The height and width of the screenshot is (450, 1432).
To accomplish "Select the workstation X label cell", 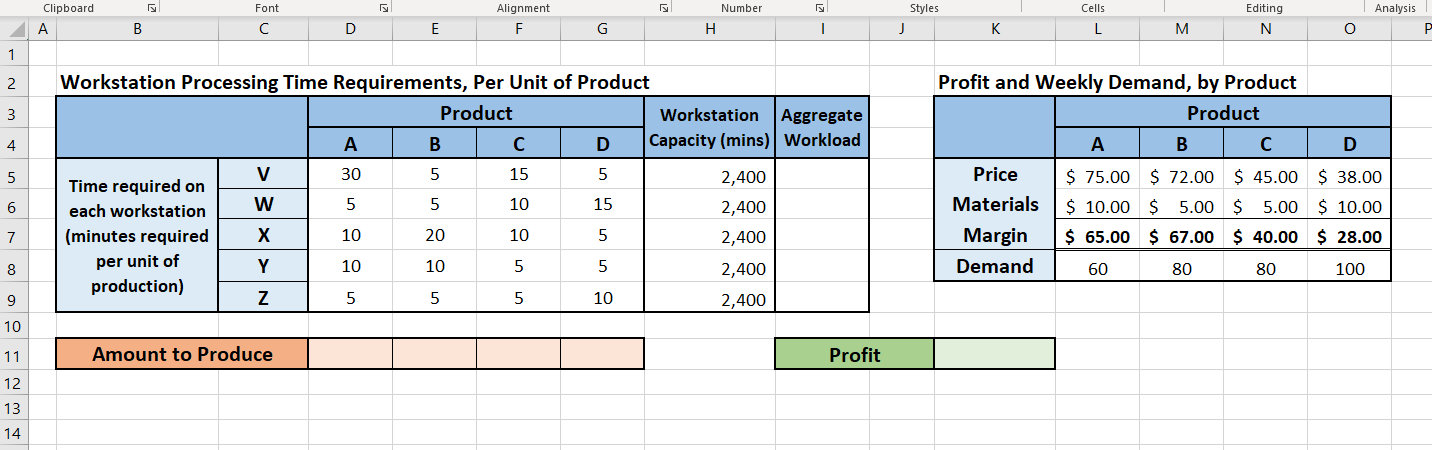I will click(263, 237).
